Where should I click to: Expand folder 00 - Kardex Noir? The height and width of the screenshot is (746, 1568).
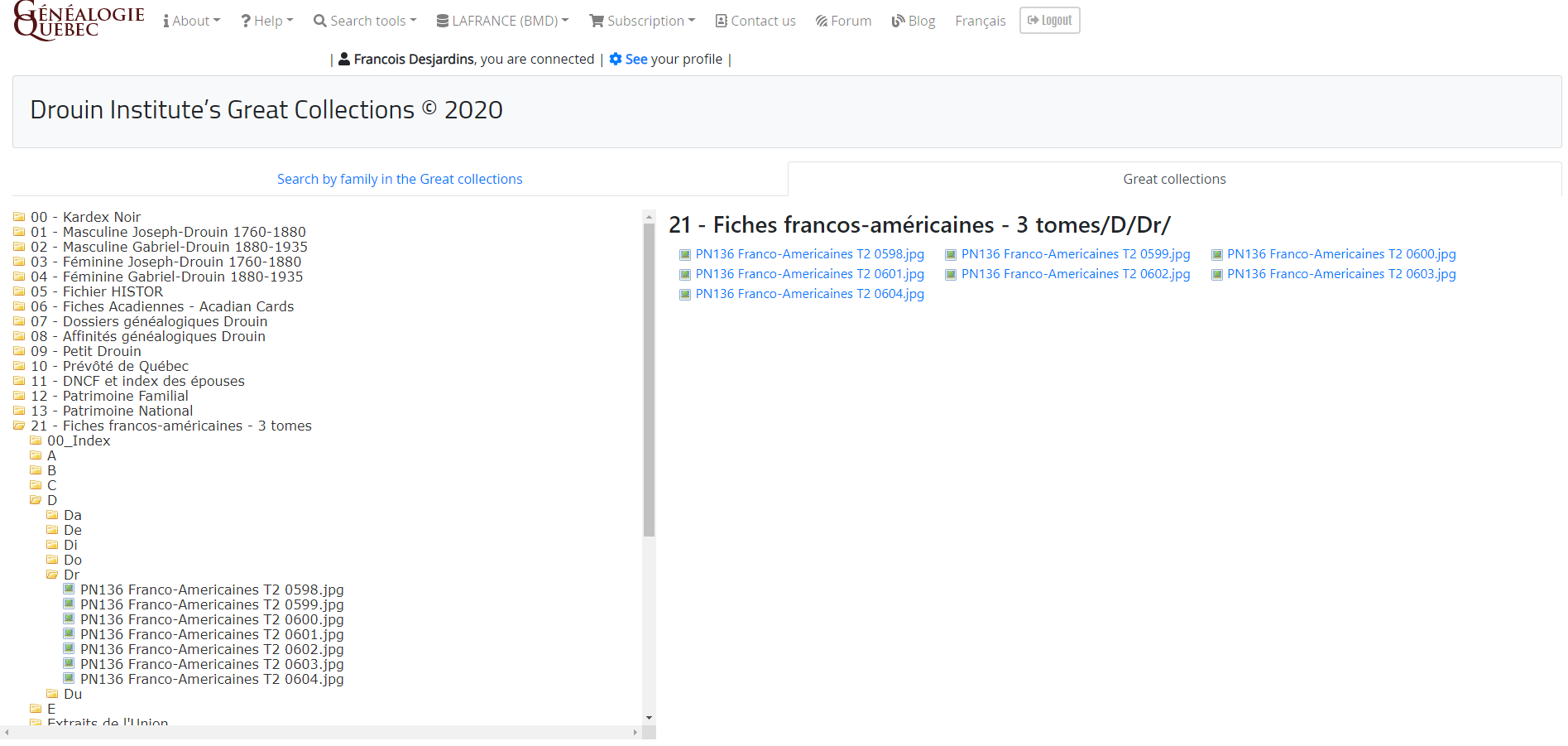pos(85,217)
